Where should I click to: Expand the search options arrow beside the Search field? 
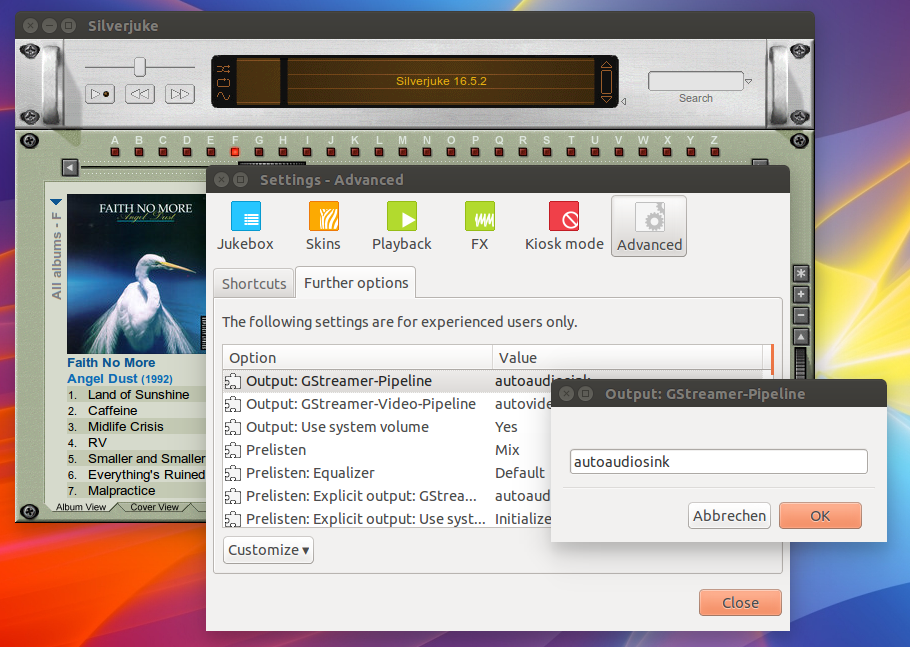748,82
